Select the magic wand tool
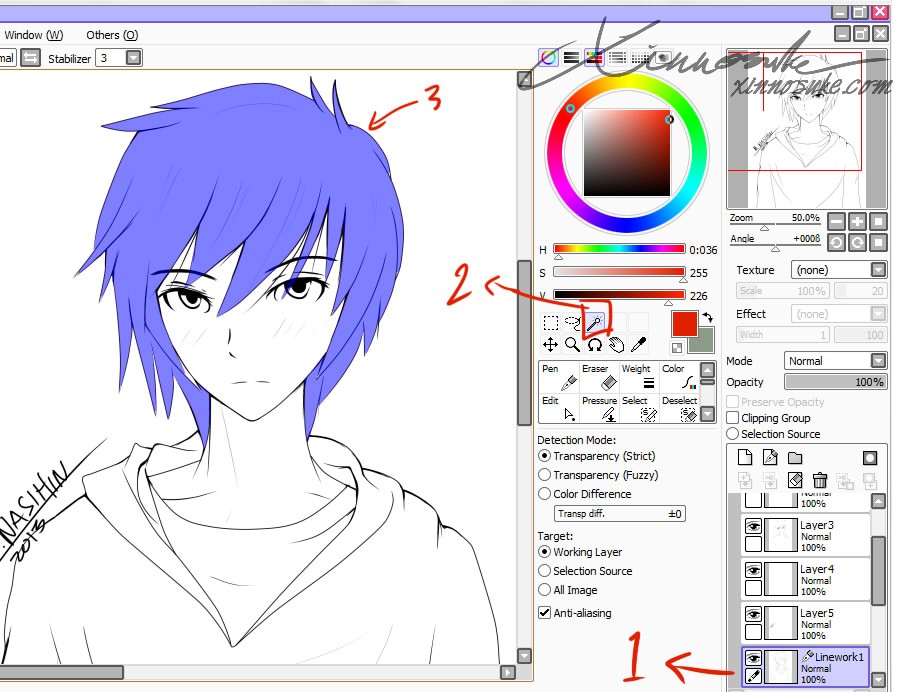The image size is (902, 692). [x=595, y=322]
